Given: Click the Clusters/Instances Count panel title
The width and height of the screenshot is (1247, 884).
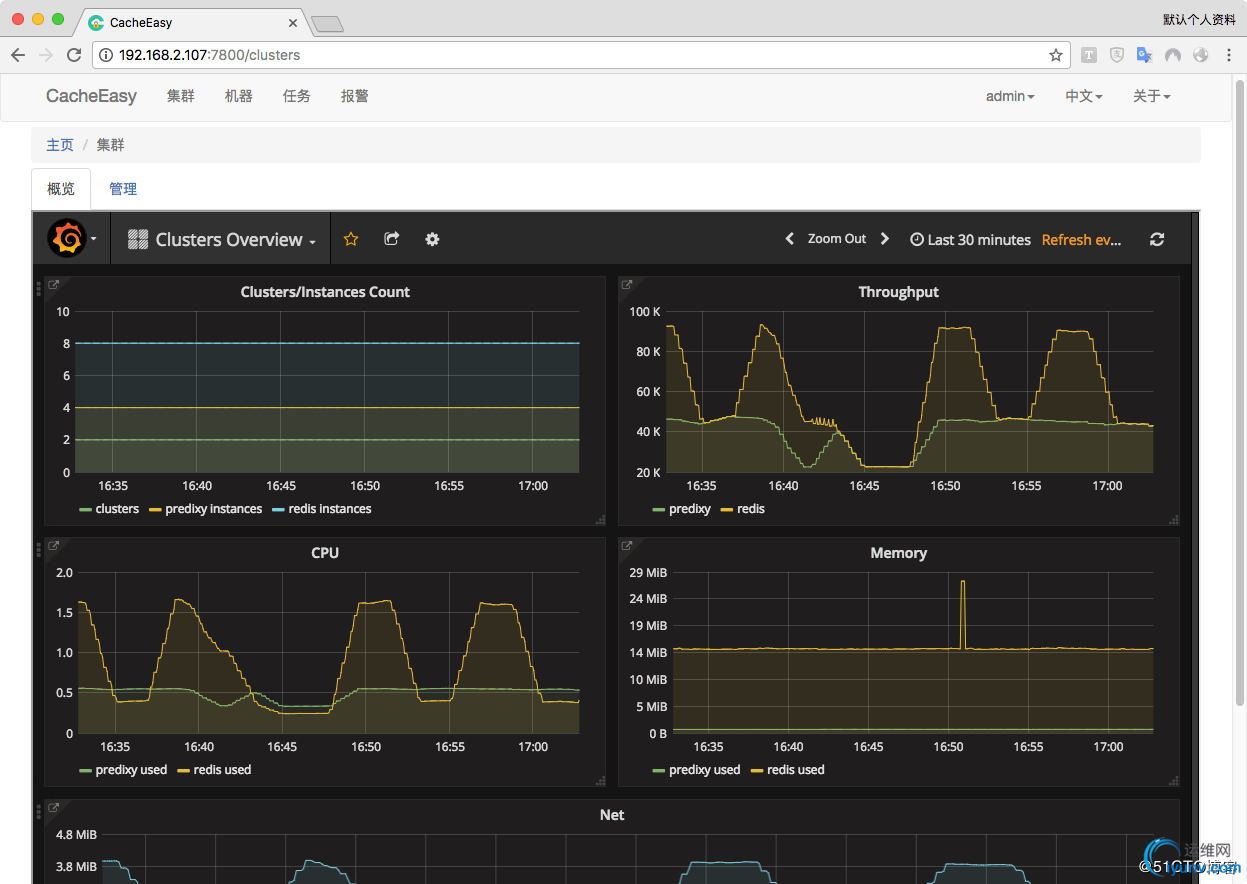Looking at the screenshot, I should (325, 292).
